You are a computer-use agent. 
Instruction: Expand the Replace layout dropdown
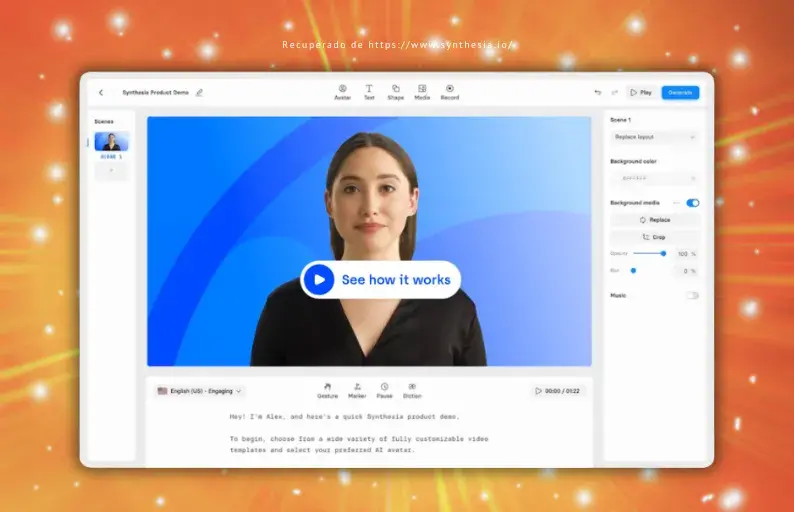coord(655,137)
